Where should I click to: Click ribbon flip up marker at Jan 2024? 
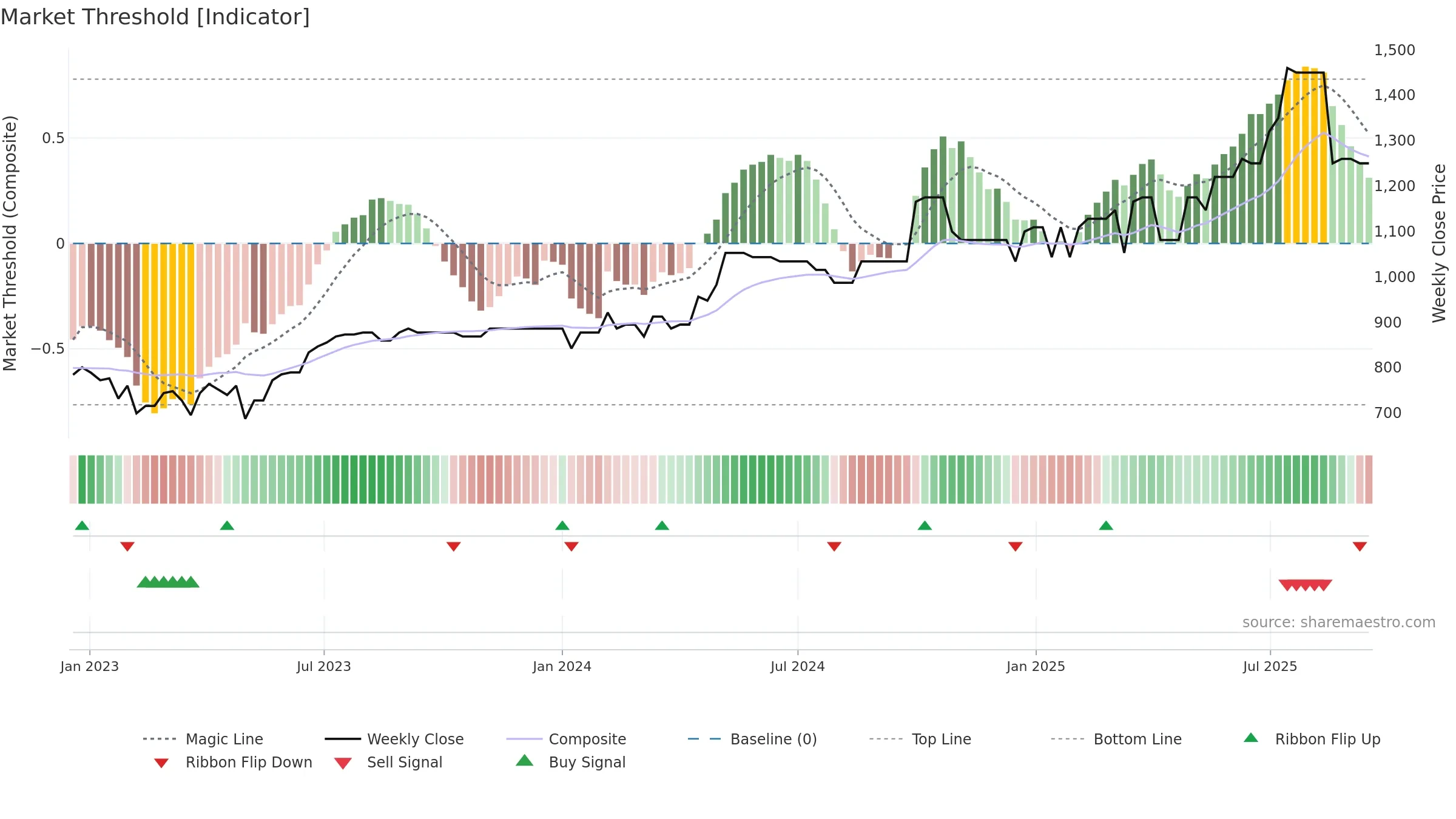(x=562, y=525)
